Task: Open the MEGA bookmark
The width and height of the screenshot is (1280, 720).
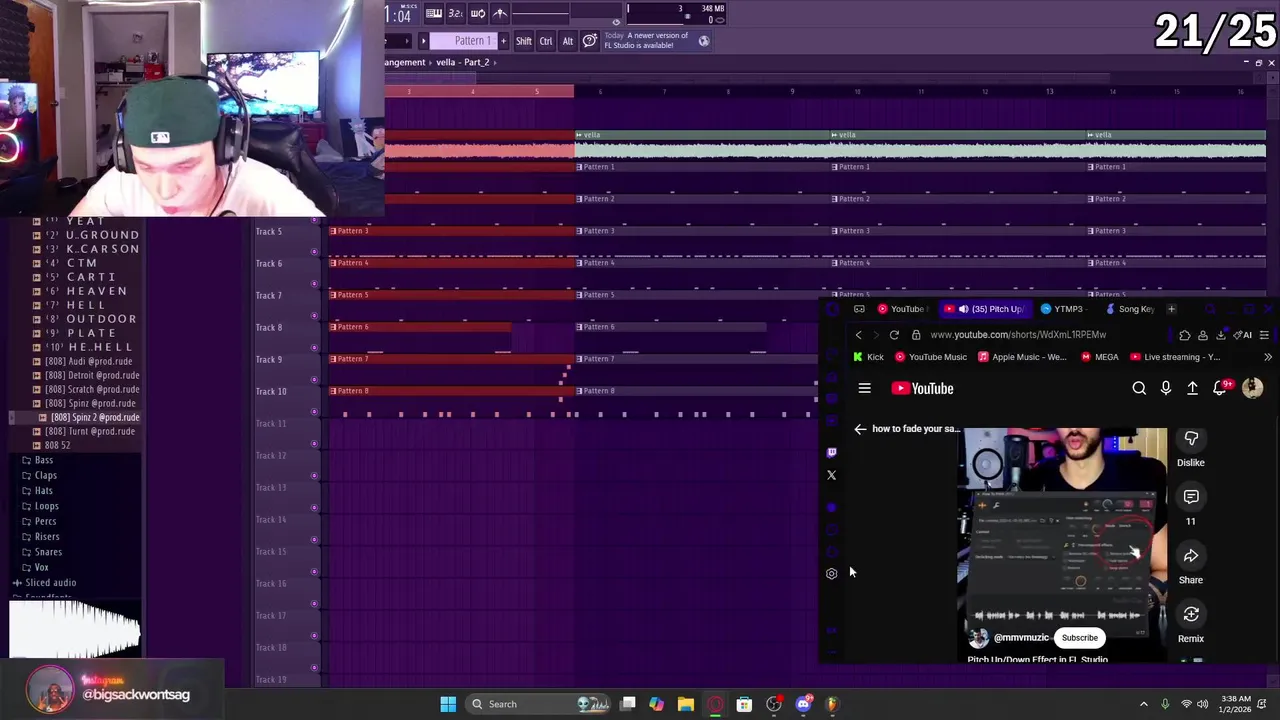Action: point(1099,357)
